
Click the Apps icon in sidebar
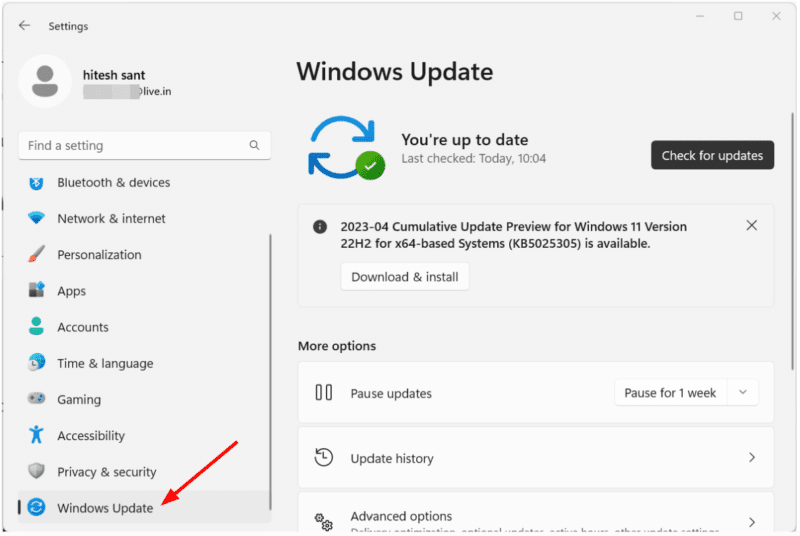[36, 290]
